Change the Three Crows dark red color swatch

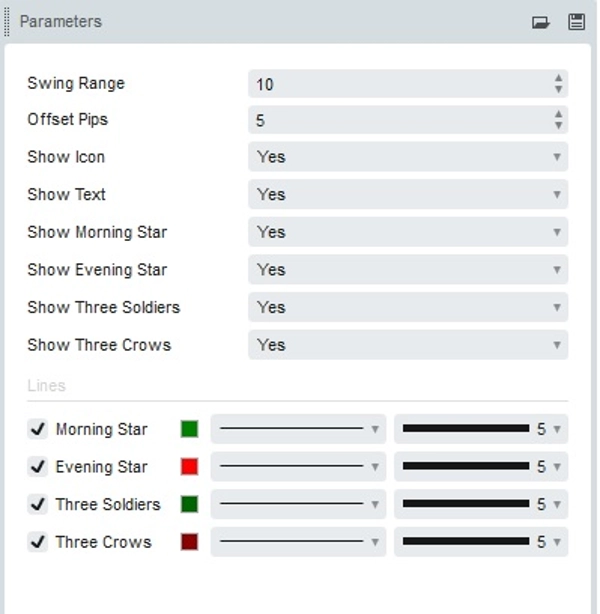pyautogui.click(x=189, y=542)
